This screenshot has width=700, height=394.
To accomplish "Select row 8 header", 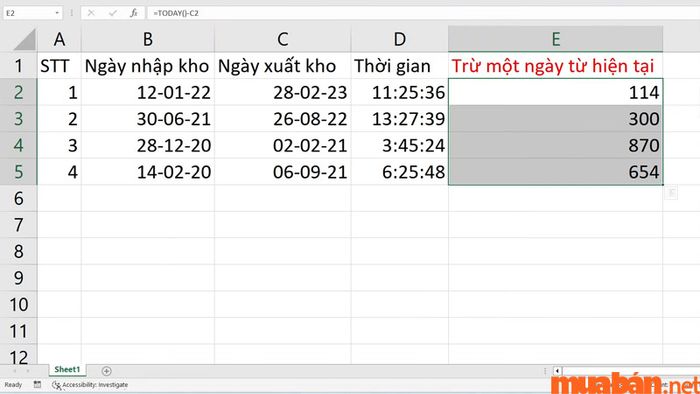I will pyautogui.click(x=18, y=251).
